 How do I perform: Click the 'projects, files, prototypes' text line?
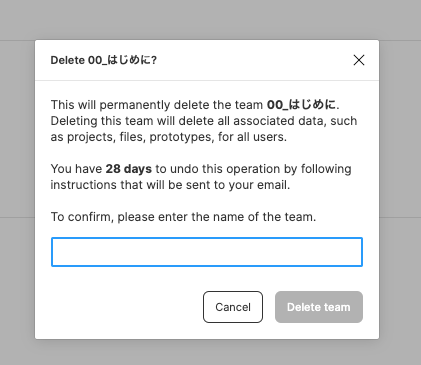tap(169, 137)
